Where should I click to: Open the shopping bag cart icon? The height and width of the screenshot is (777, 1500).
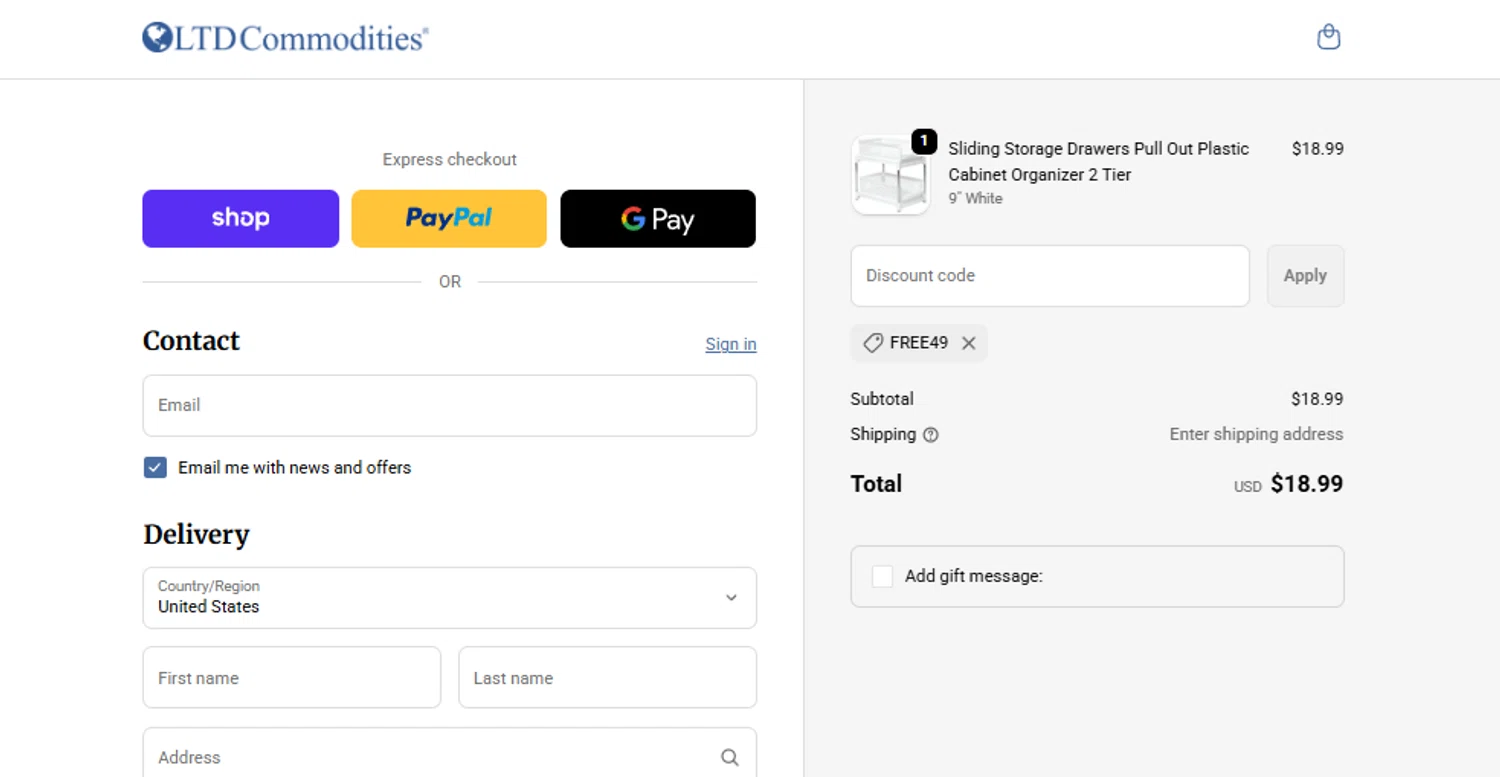(x=1328, y=38)
